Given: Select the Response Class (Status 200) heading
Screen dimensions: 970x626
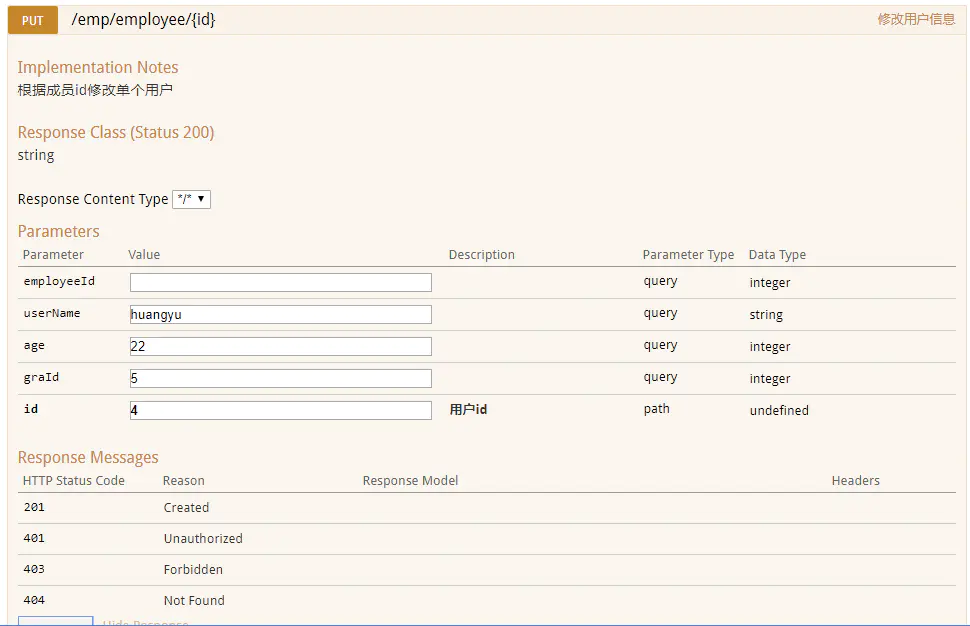Looking at the screenshot, I should coord(116,132).
